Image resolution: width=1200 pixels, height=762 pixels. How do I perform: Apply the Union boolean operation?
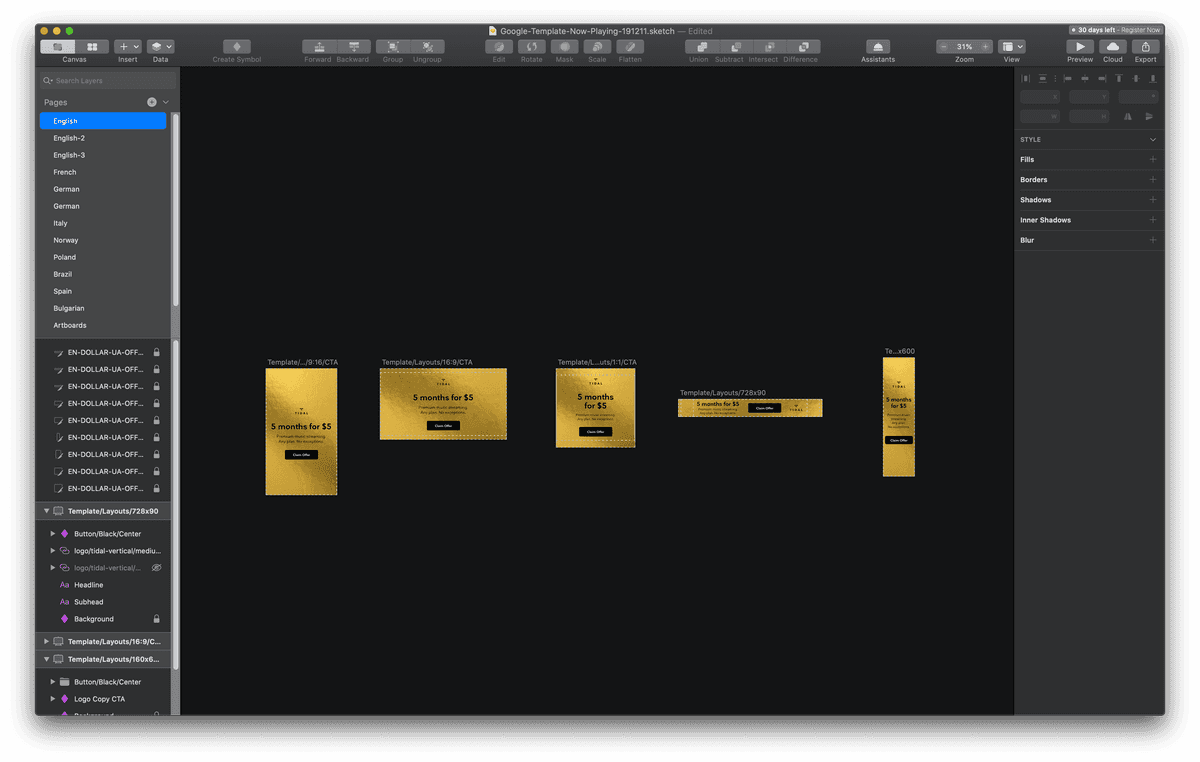tap(702, 47)
